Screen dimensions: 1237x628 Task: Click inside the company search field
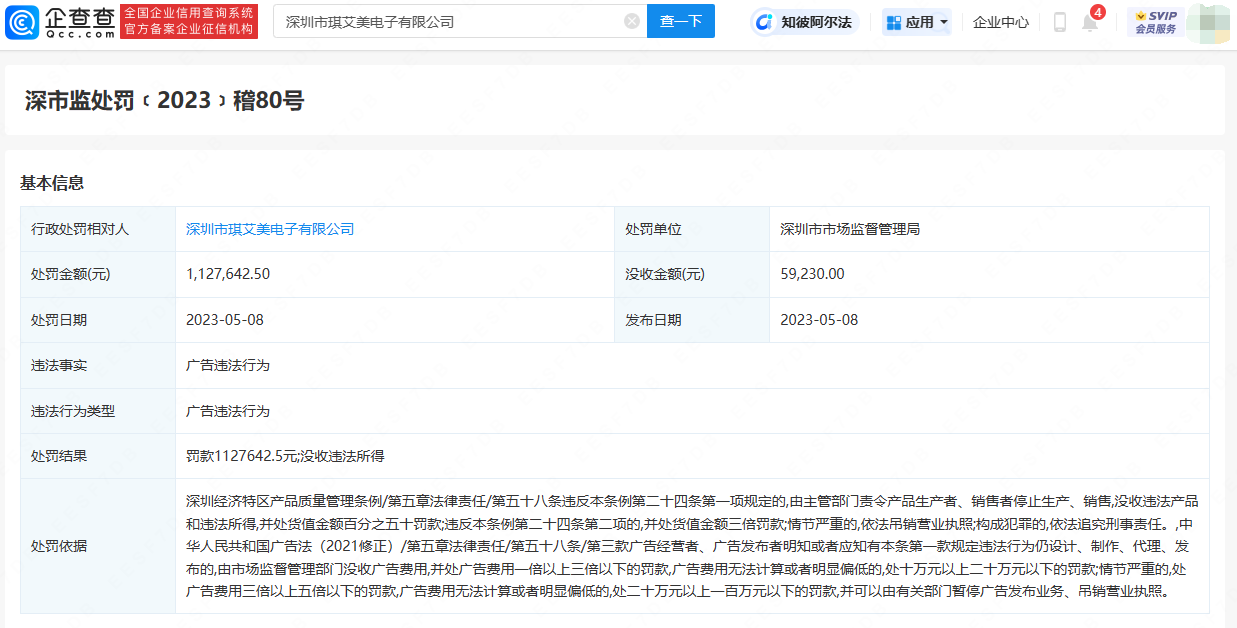pos(450,21)
